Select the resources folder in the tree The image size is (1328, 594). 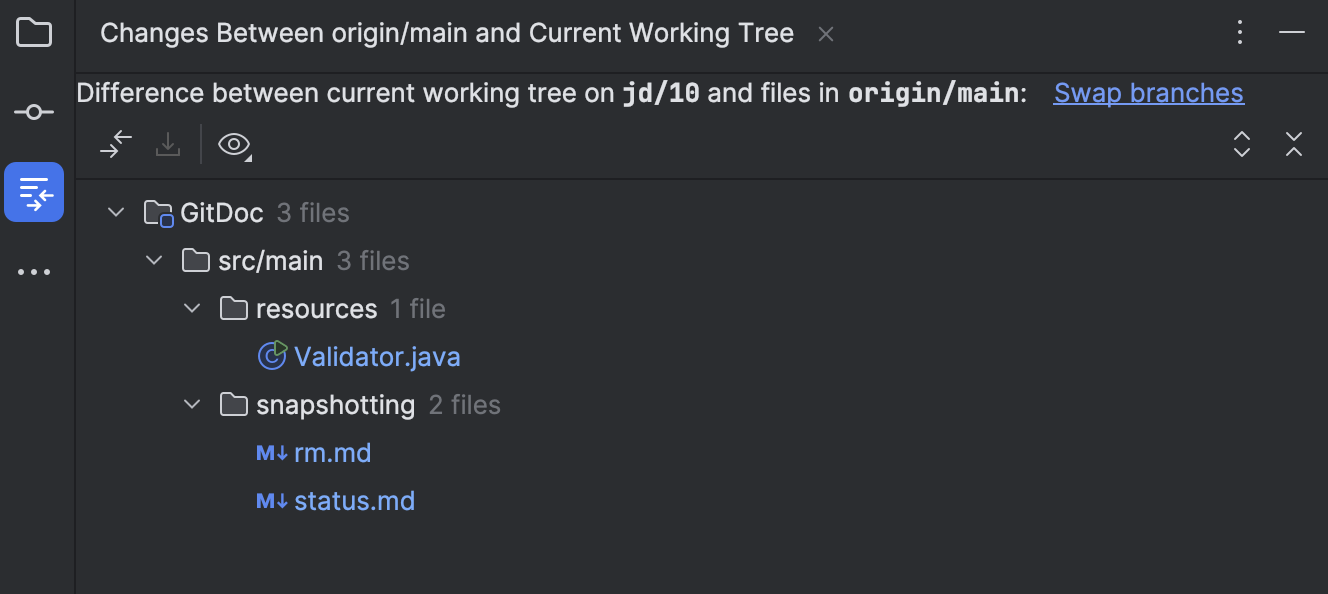317,308
